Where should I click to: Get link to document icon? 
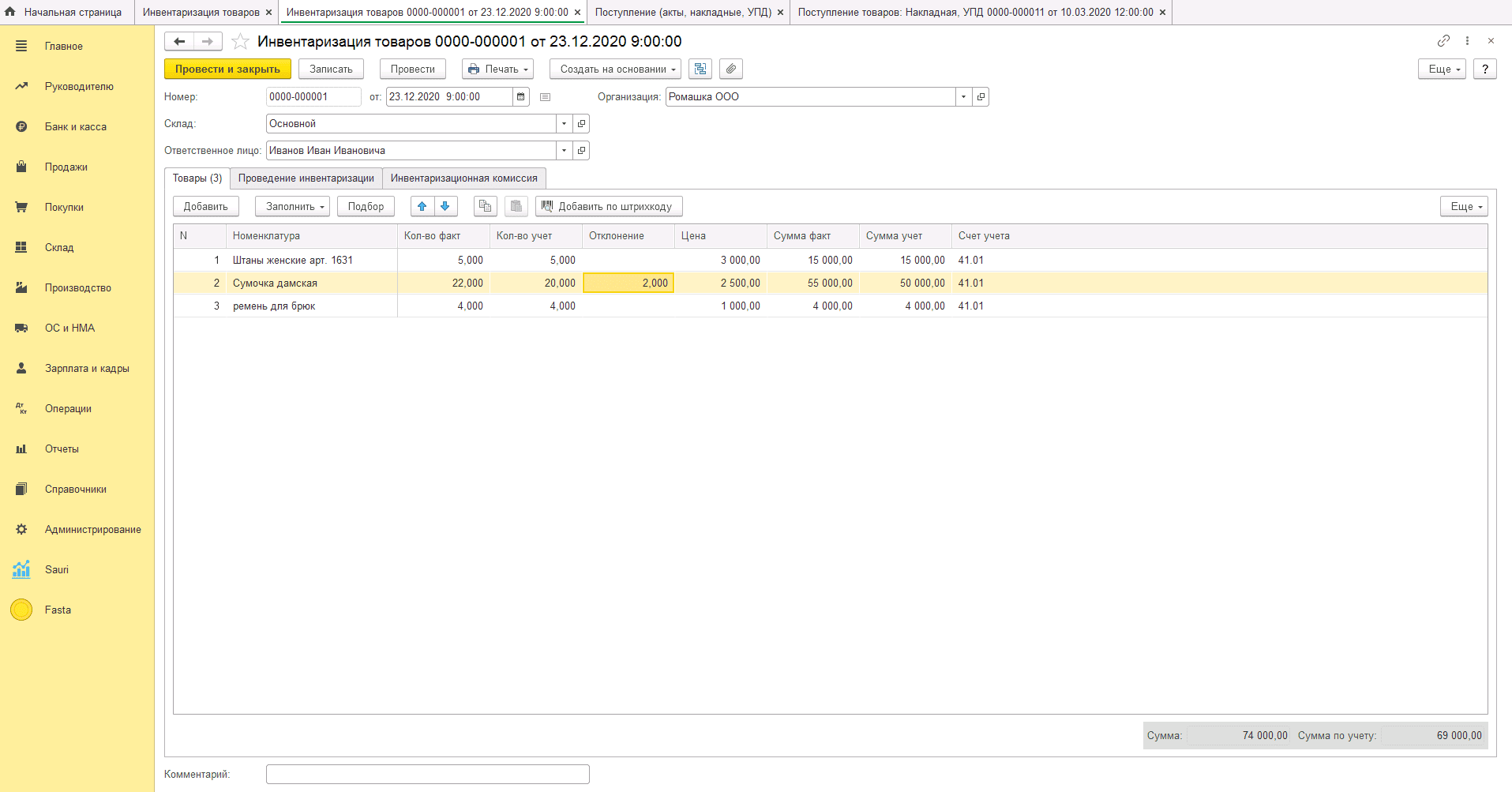click(1443, 41)
